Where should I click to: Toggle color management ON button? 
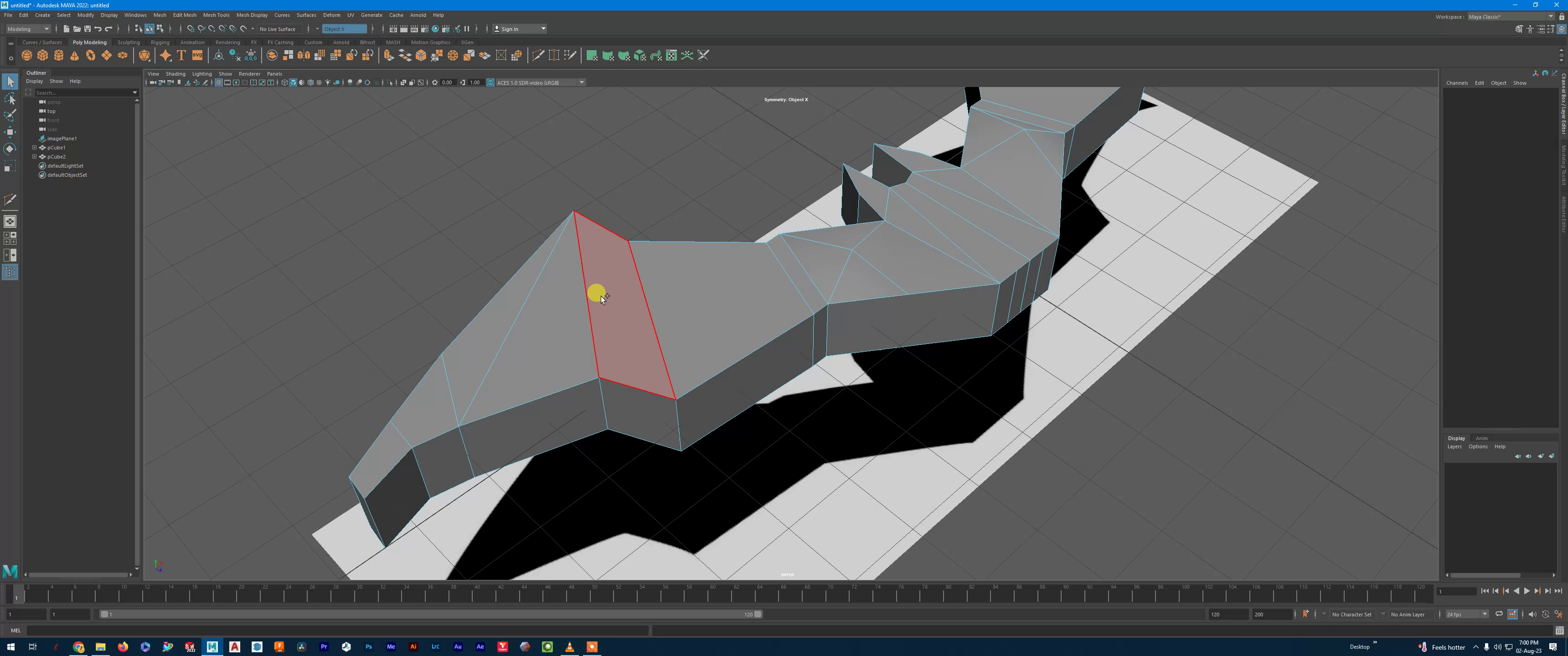490,83
